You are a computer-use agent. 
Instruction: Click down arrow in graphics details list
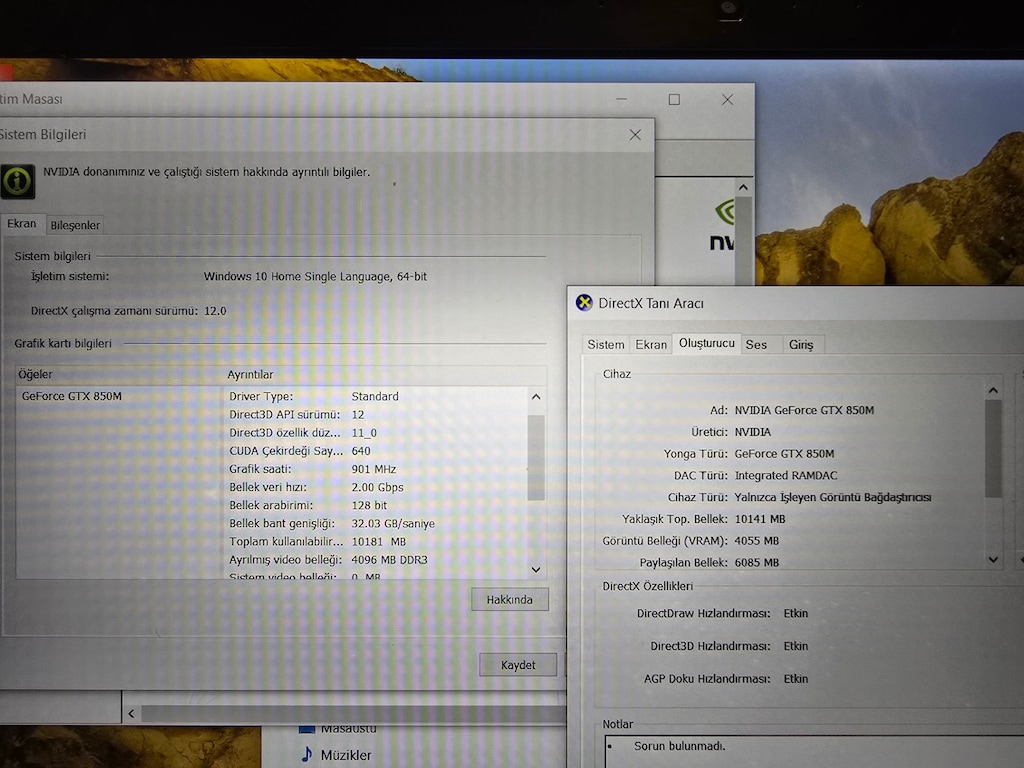point(536,569)
